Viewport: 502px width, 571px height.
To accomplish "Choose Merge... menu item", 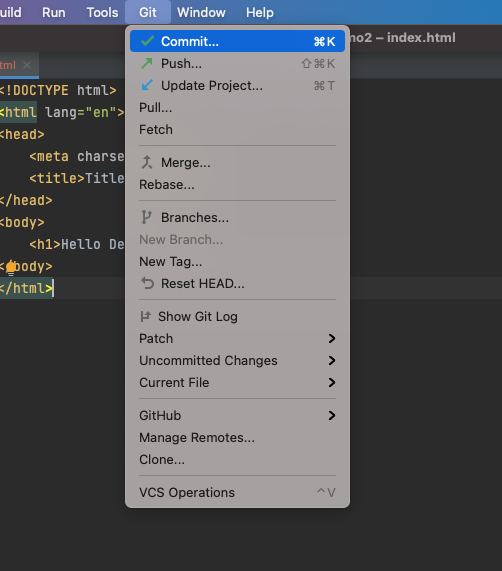I will pos(237,162).
